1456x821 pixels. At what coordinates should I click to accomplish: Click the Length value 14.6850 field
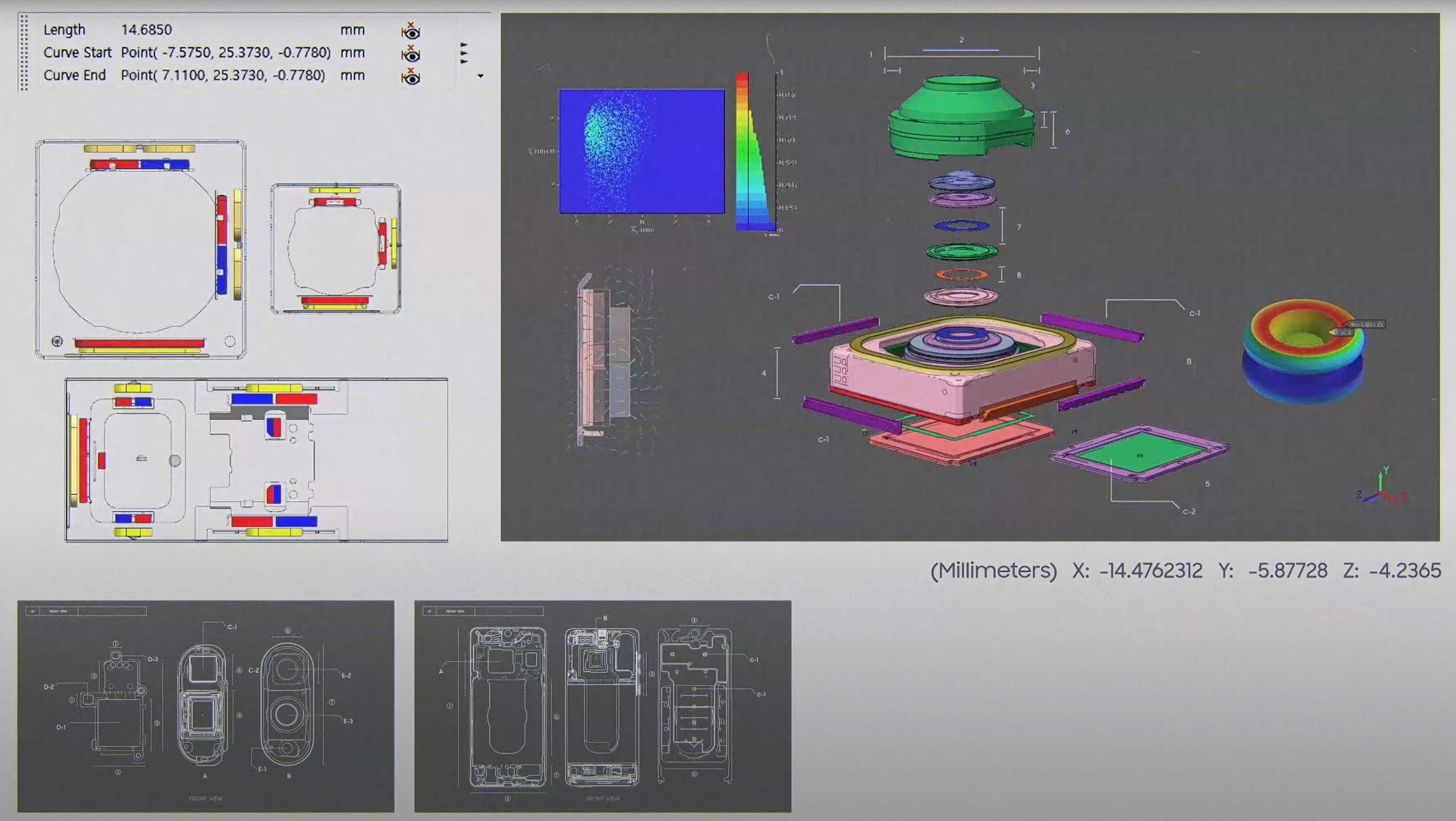(x=146, y=30)
